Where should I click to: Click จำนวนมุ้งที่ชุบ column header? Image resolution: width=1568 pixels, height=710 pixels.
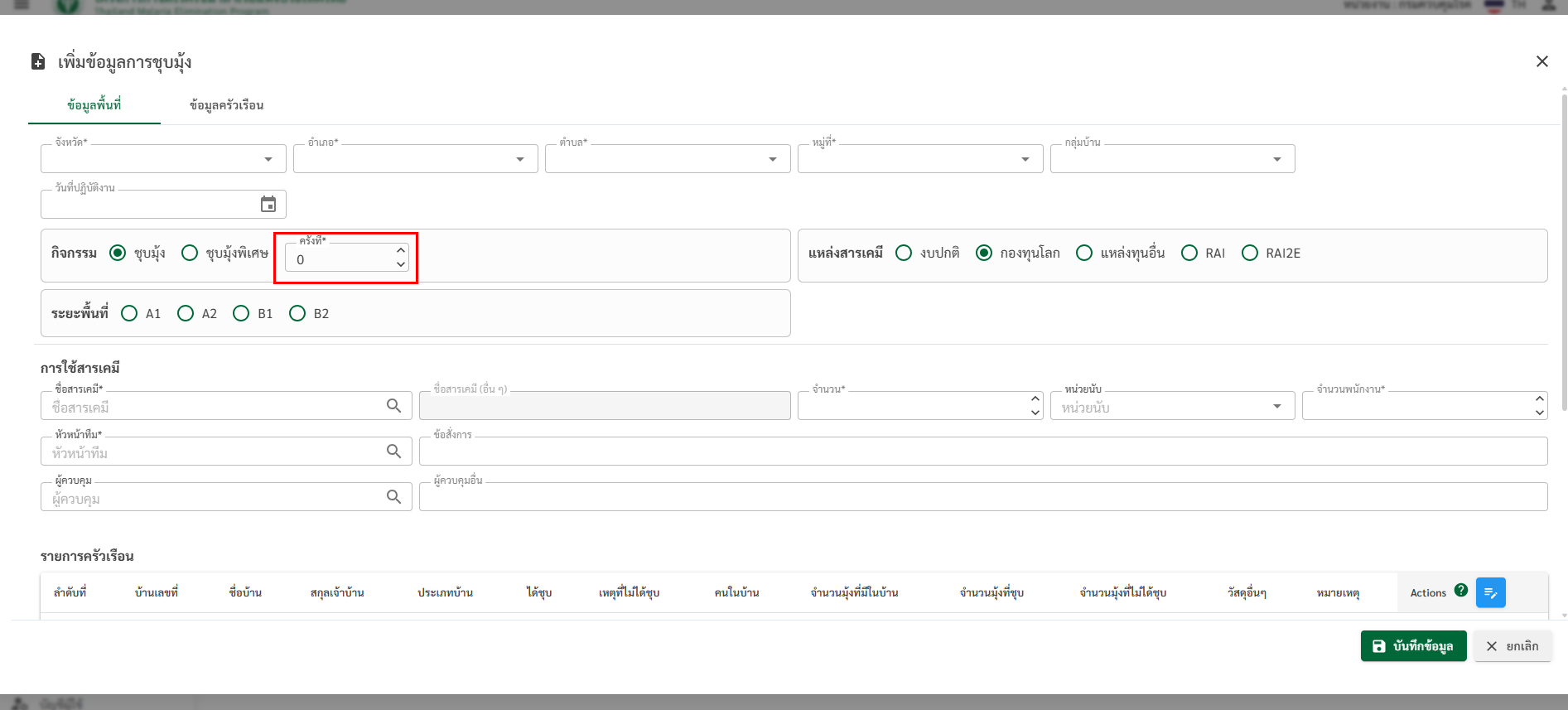click(x=991, y=592)
